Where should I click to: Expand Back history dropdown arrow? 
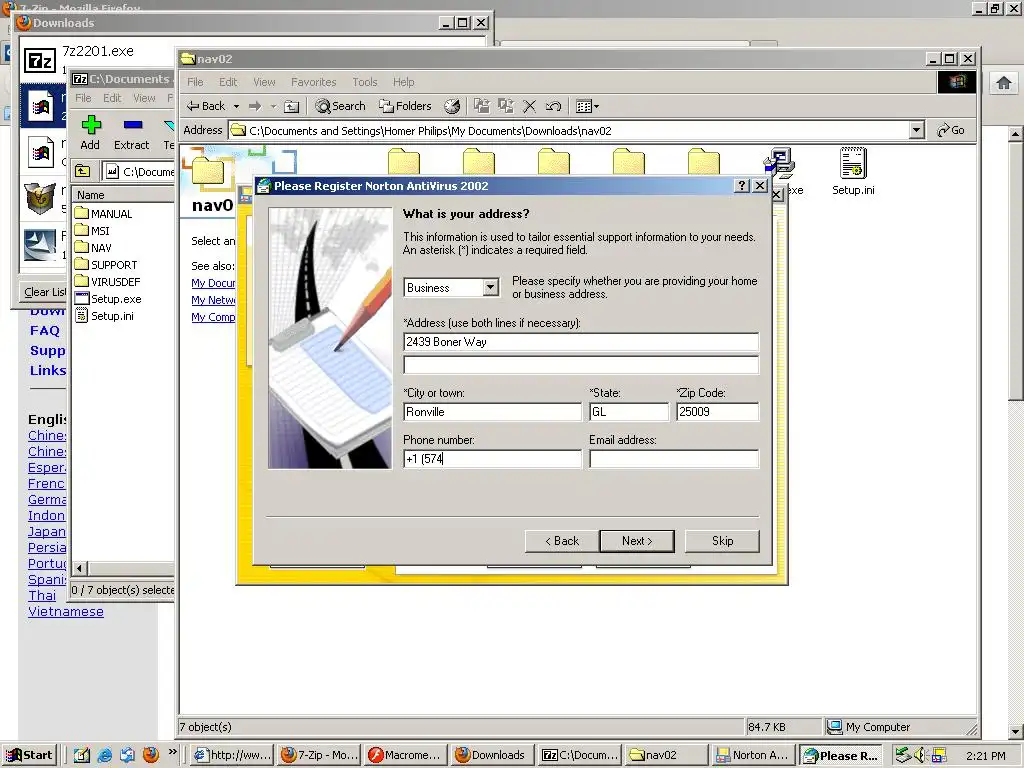pos(236,106)
